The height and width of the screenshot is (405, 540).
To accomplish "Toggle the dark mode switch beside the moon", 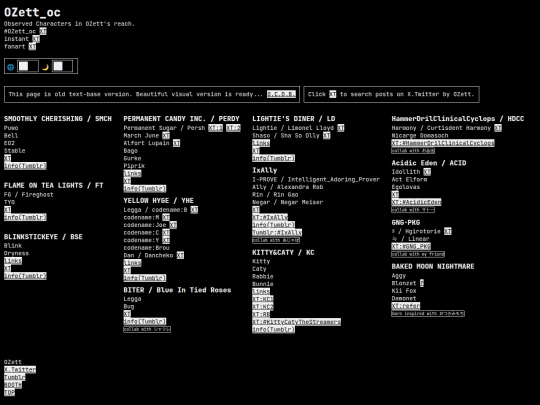I will [62, 66].
